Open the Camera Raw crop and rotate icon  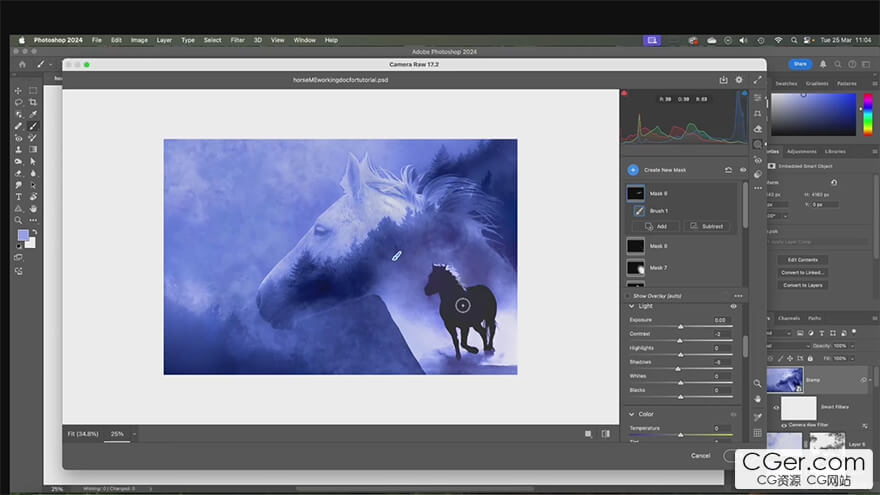pyautogui.click(x=757, y=113)
